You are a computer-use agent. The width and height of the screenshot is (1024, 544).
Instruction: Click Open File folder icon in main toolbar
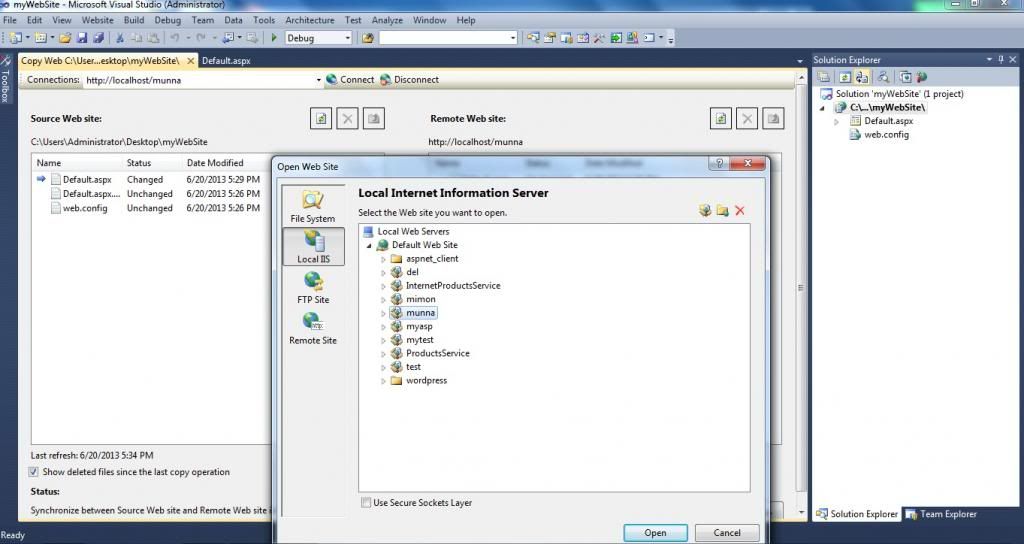(x=65, y=38)
